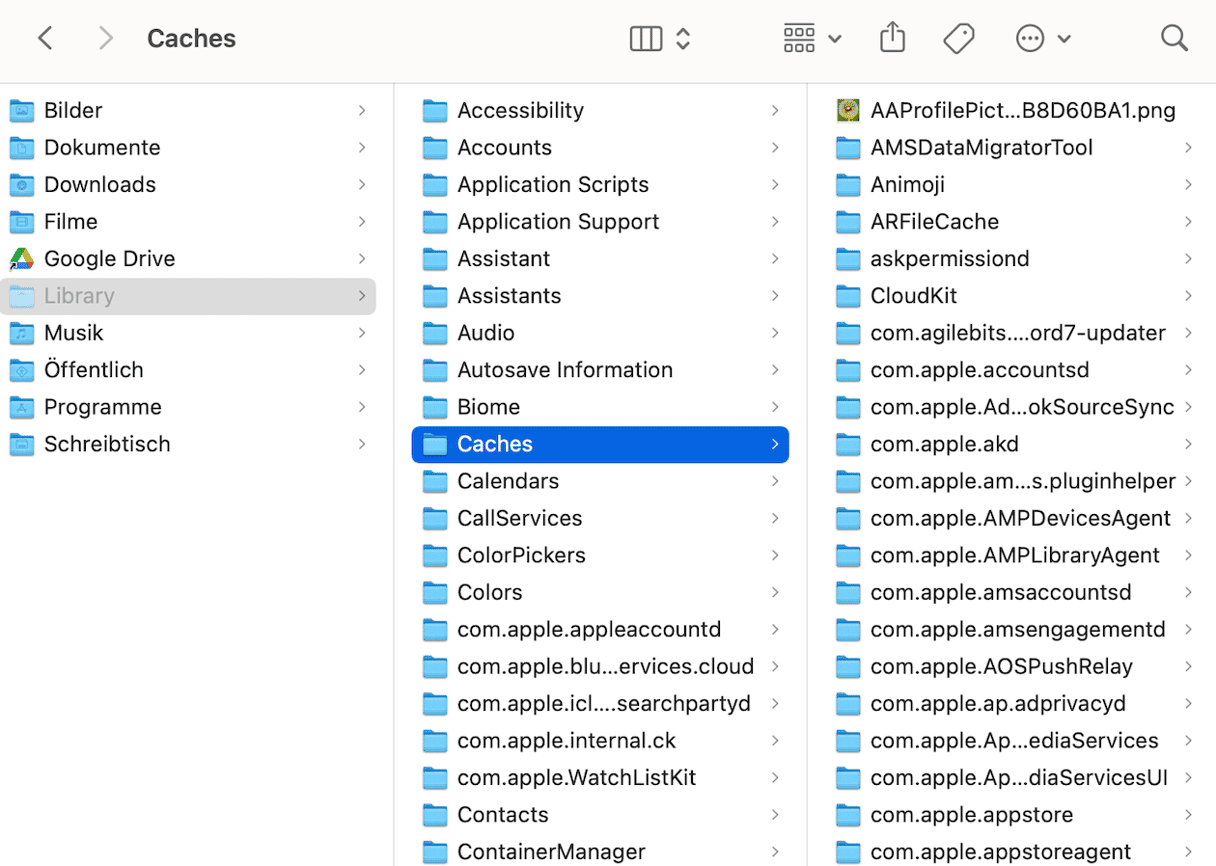The width and height of the screenshot is (1216, 866).
Task: Open the view mode stepper arrows
Action: point(683,39)
